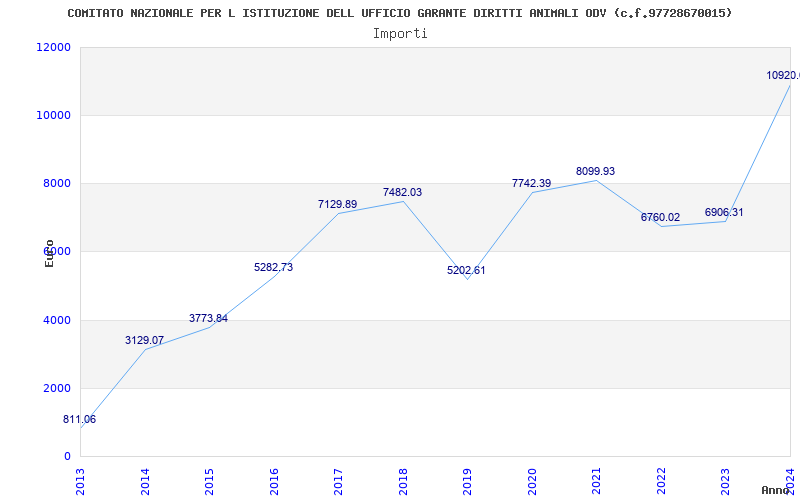Viewport: 800px width, 500px height.
Task: Click the 2024 x-axis year label
Action: (790, 481)
